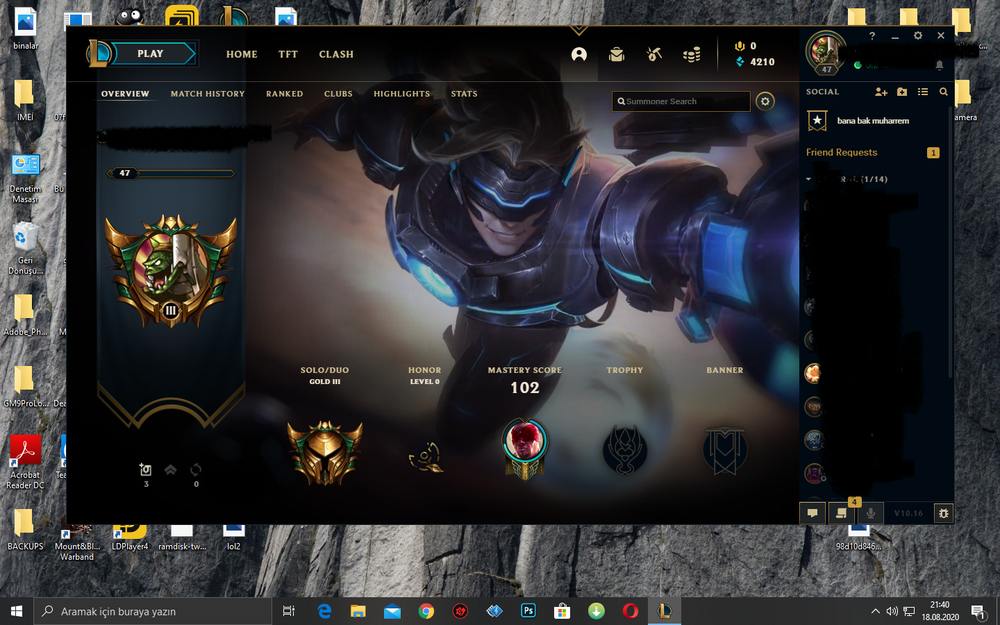Switch to the MATCH HISTORY tab

(207, 94)
